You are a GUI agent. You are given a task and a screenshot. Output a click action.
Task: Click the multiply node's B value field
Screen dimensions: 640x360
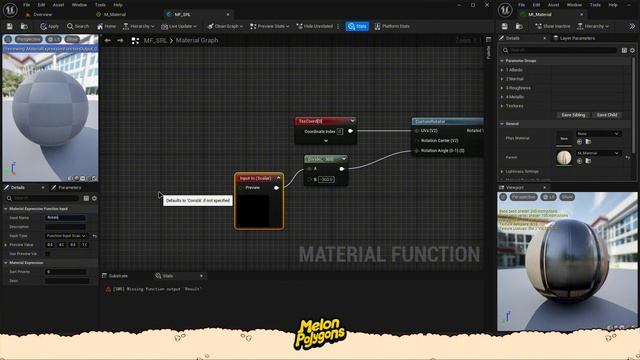[326, 179]
